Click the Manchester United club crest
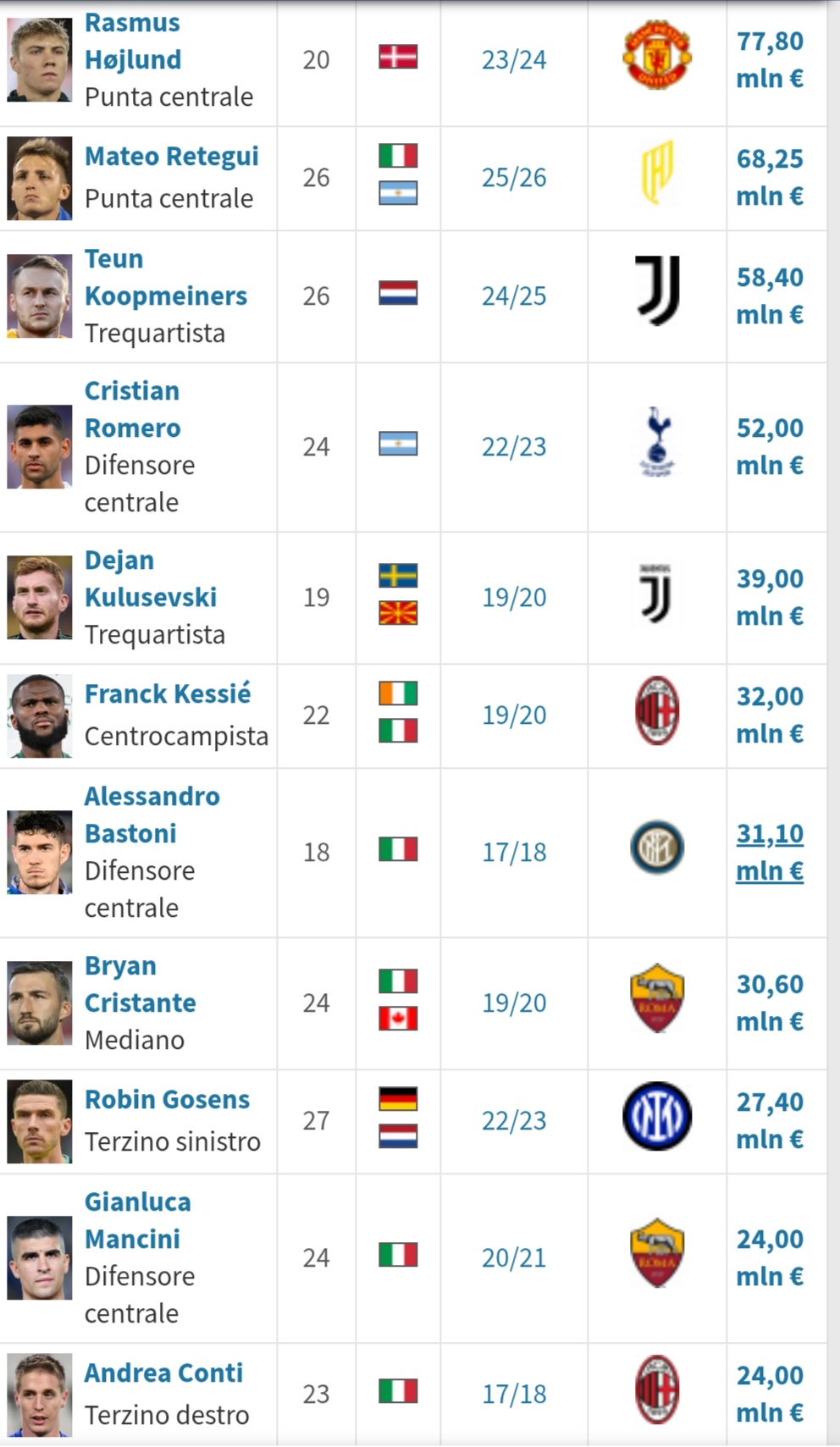840x1447 pixels. pyautogui.click(x=657, y=56)
